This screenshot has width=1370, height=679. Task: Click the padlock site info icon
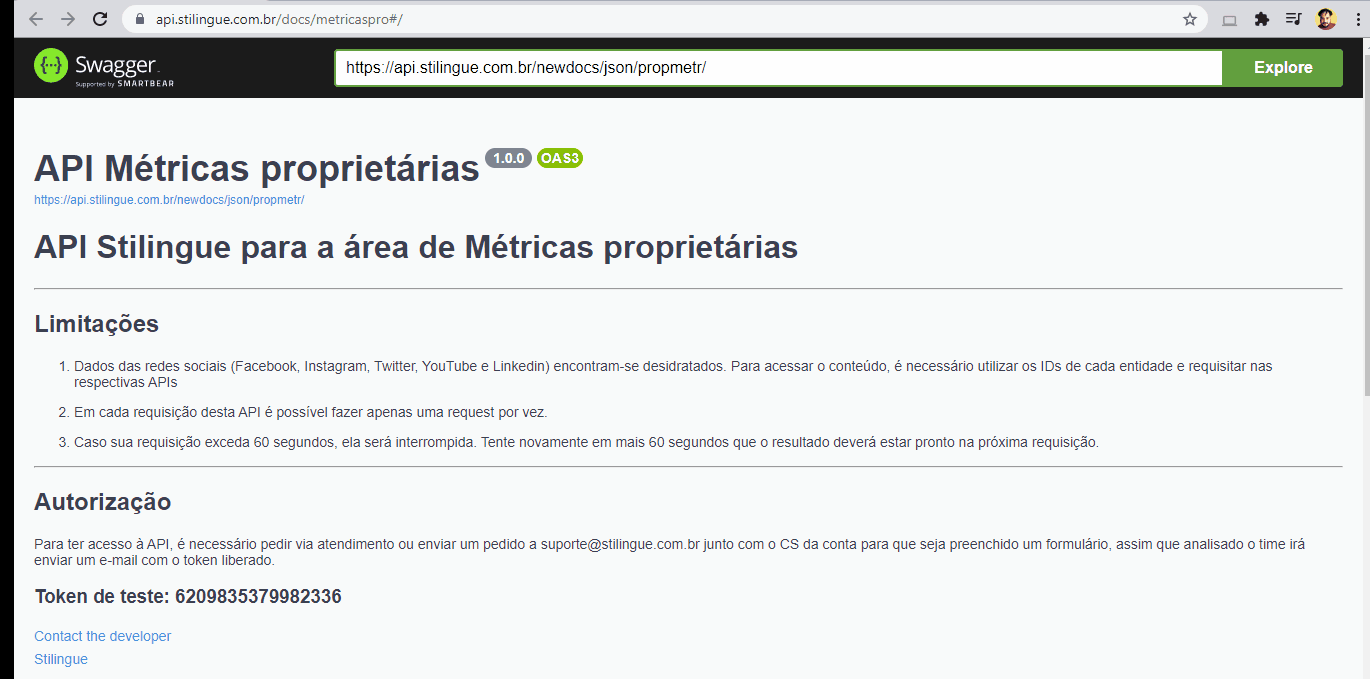139,19
